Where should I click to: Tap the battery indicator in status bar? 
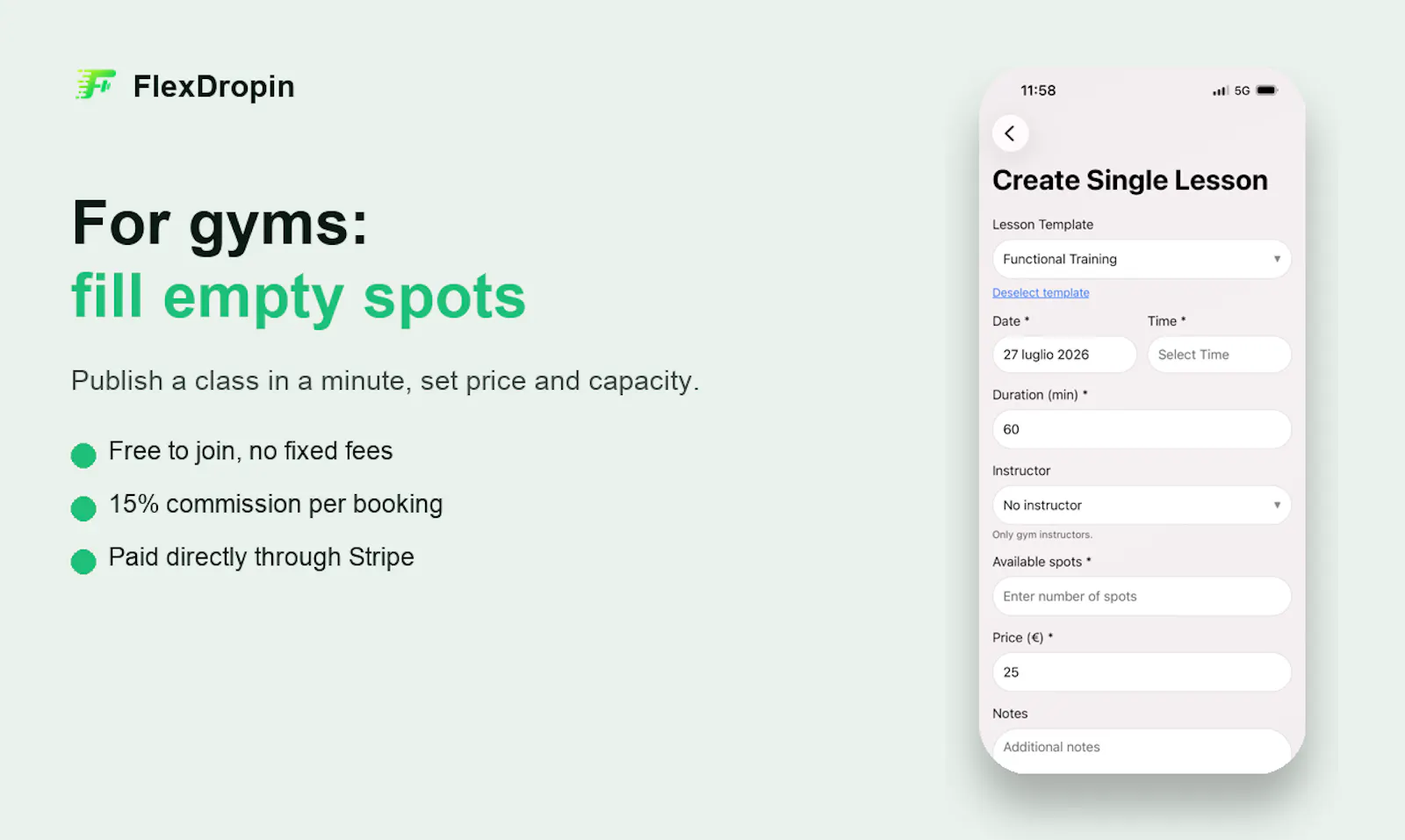pos(1266,90)
